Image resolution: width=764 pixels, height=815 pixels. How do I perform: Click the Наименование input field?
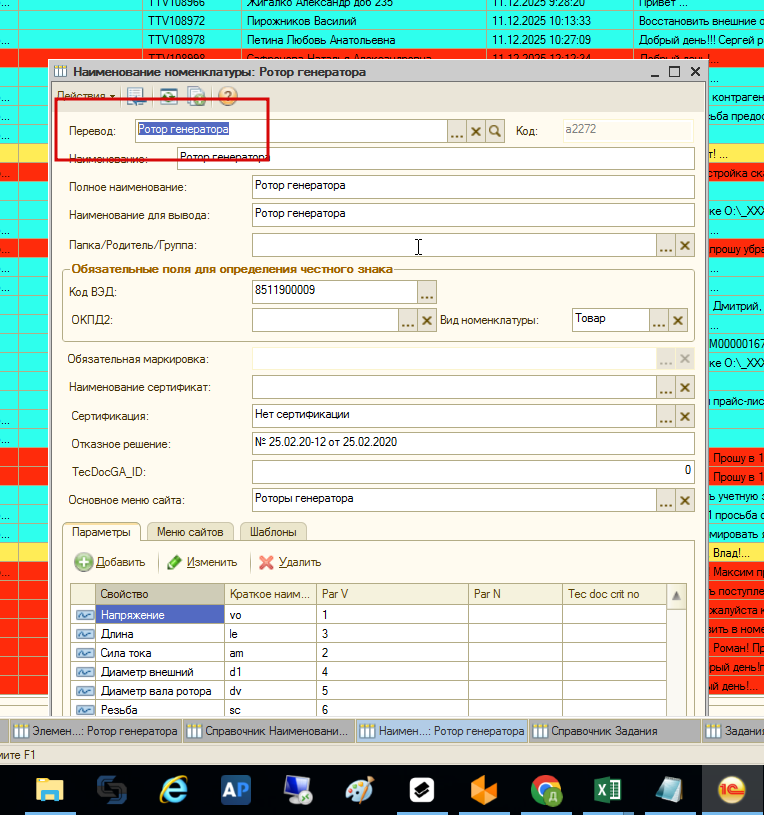tap(436, 158)
